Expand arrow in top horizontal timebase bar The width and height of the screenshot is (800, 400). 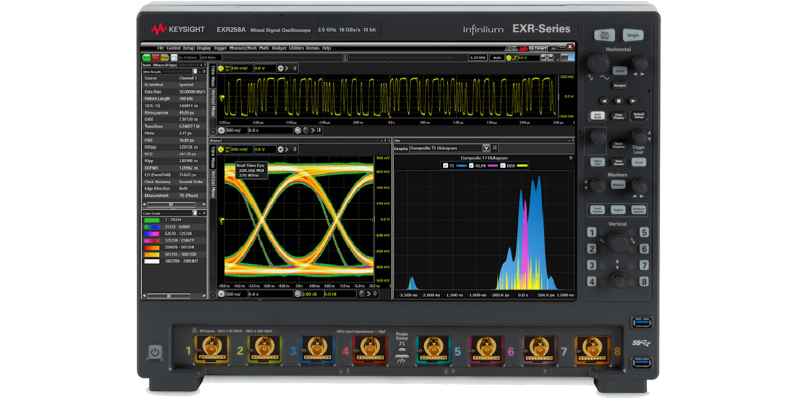[x=313, y=131]
